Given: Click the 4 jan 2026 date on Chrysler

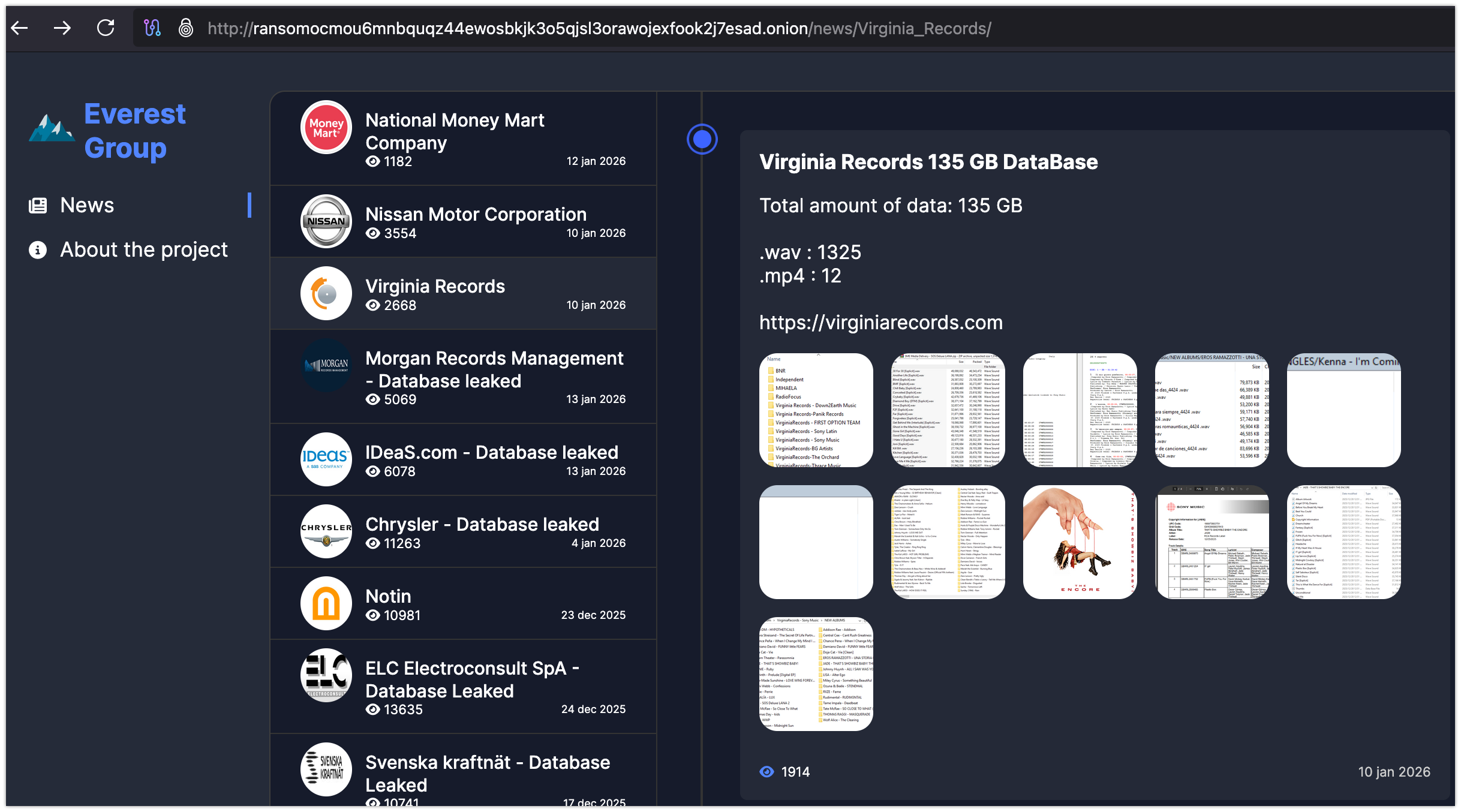Looking at the screenshot, I should tap(599, 543).
